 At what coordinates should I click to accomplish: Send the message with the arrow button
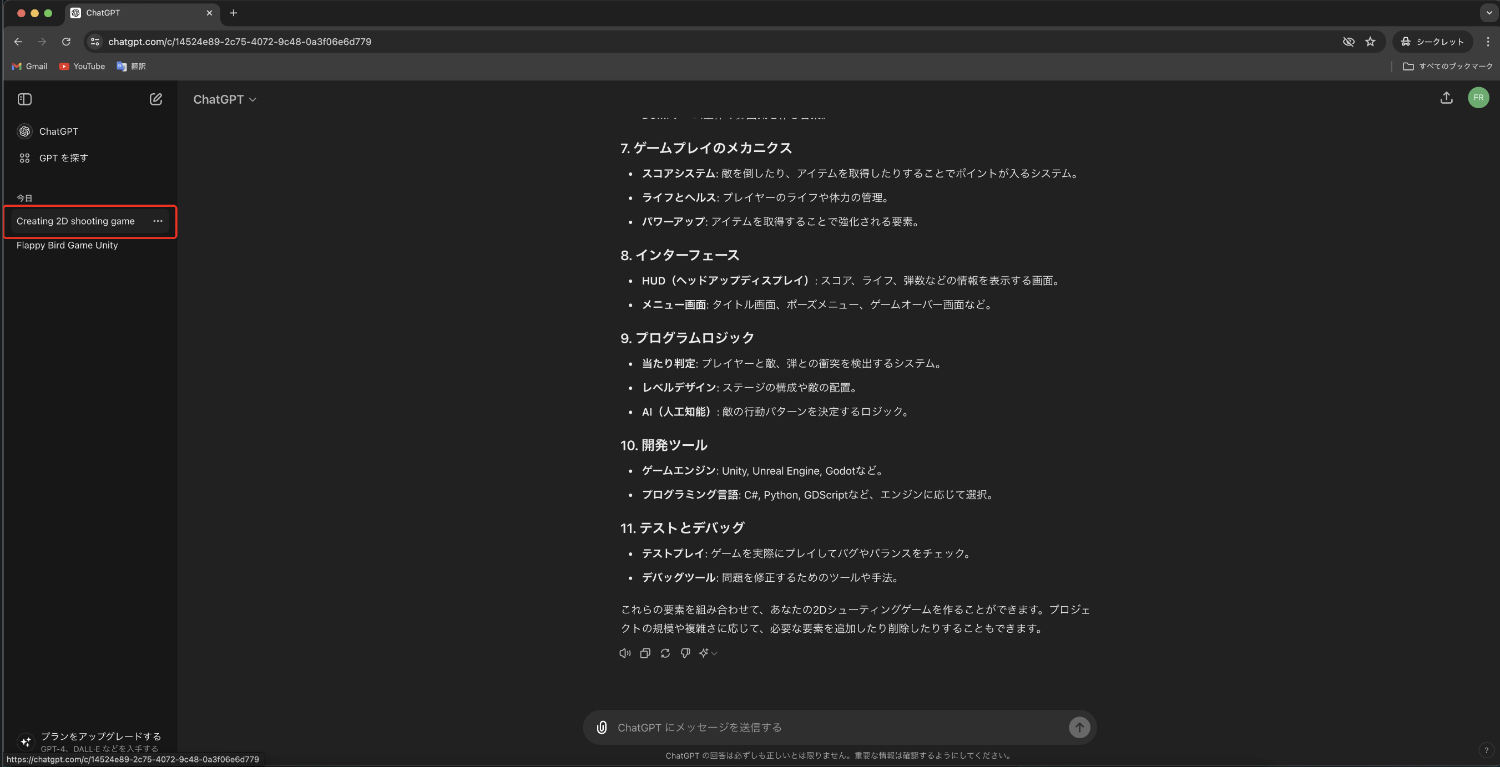1079,727
